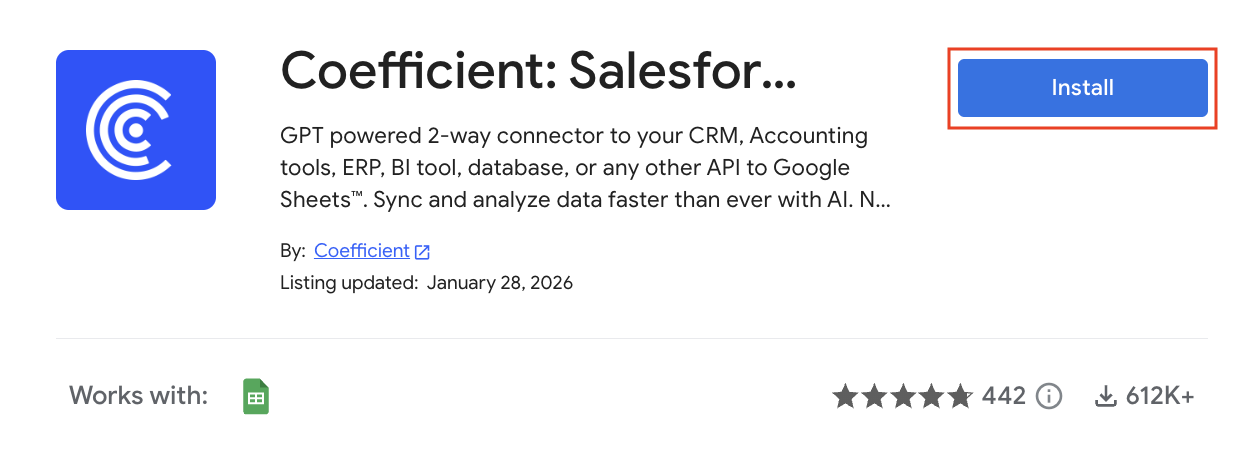1258x476 pixels.
Task: Click the "By:" label
Action: (293, 251)
